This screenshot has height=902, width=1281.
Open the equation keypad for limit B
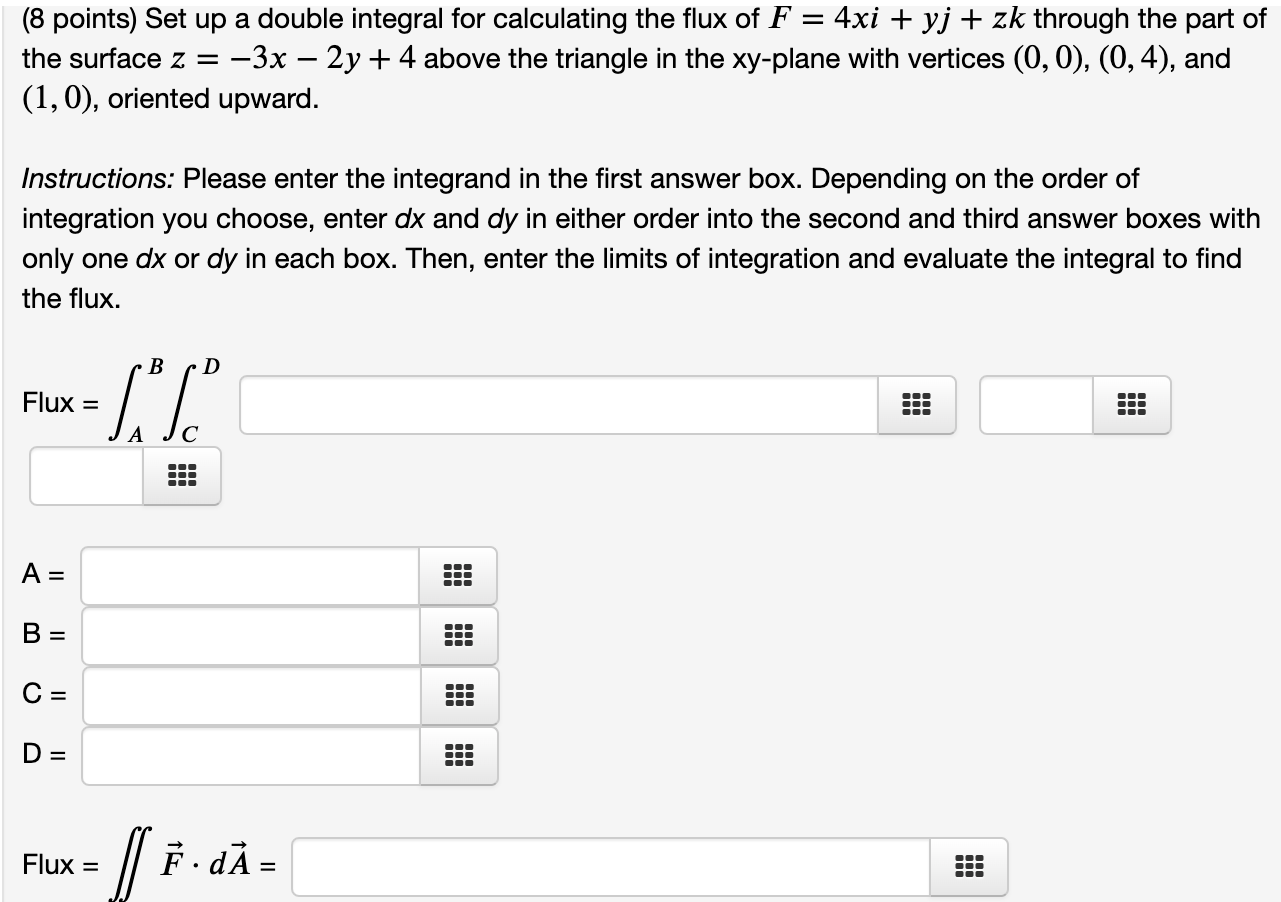(x=457, y=635)
